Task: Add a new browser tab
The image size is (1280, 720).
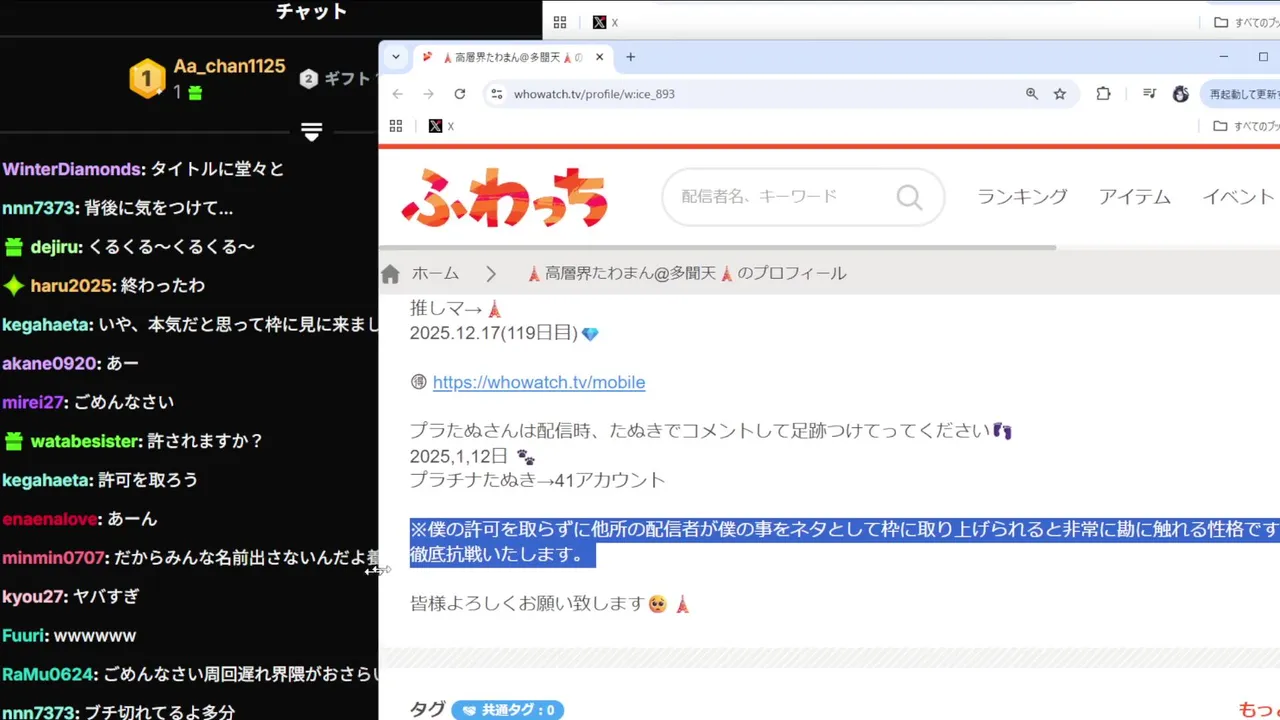Action: 631,57
